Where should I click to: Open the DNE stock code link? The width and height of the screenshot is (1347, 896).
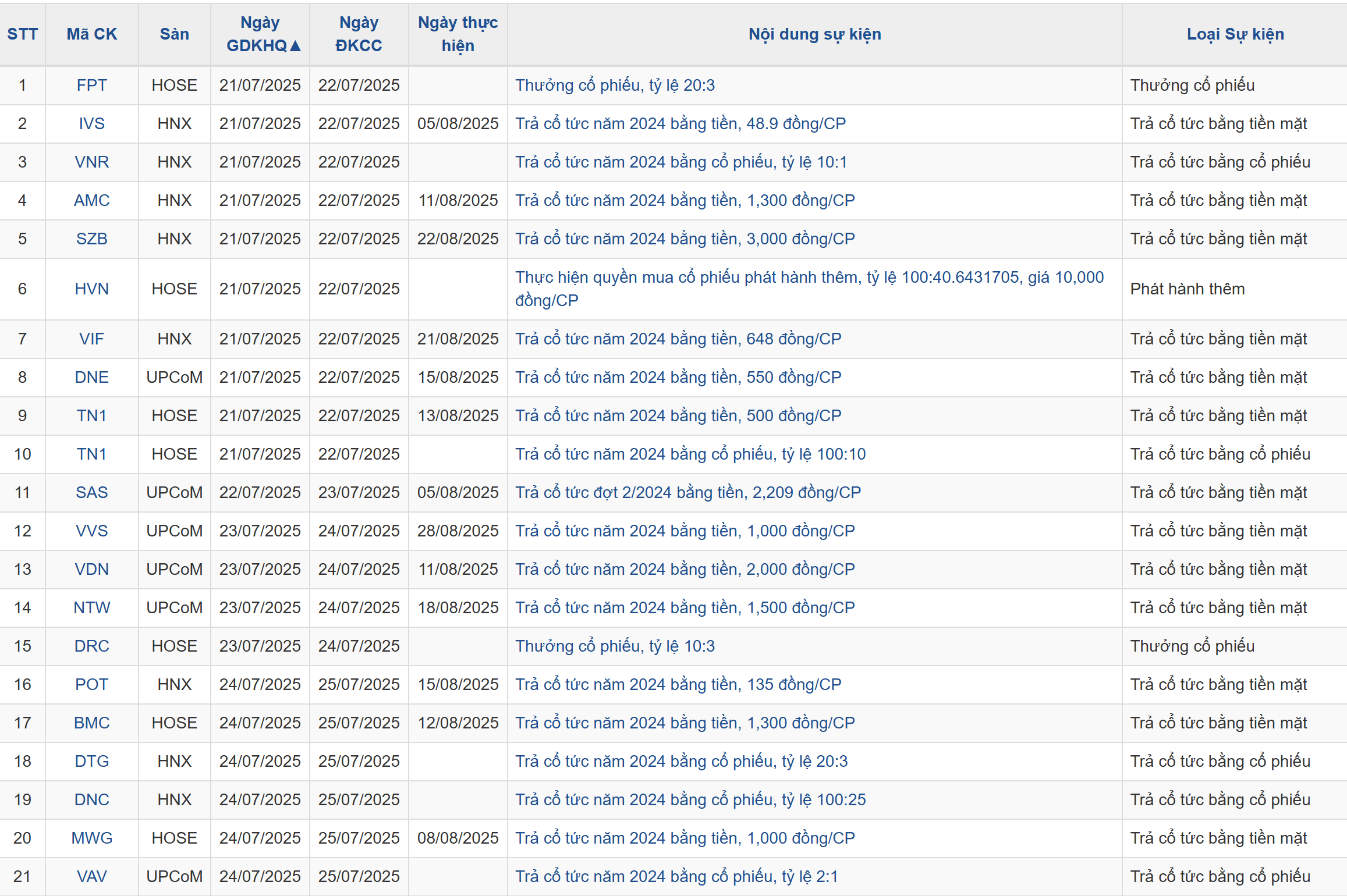(92, 377)
